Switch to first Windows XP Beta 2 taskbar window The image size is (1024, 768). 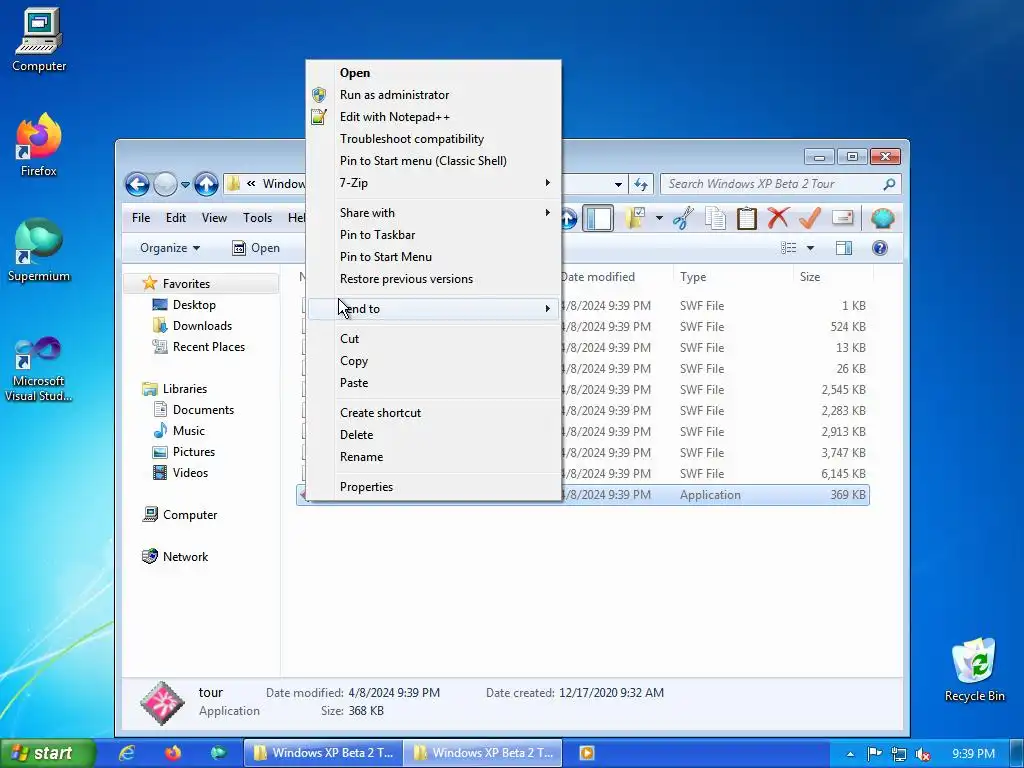pyautogui.click(x=323, y=753)
